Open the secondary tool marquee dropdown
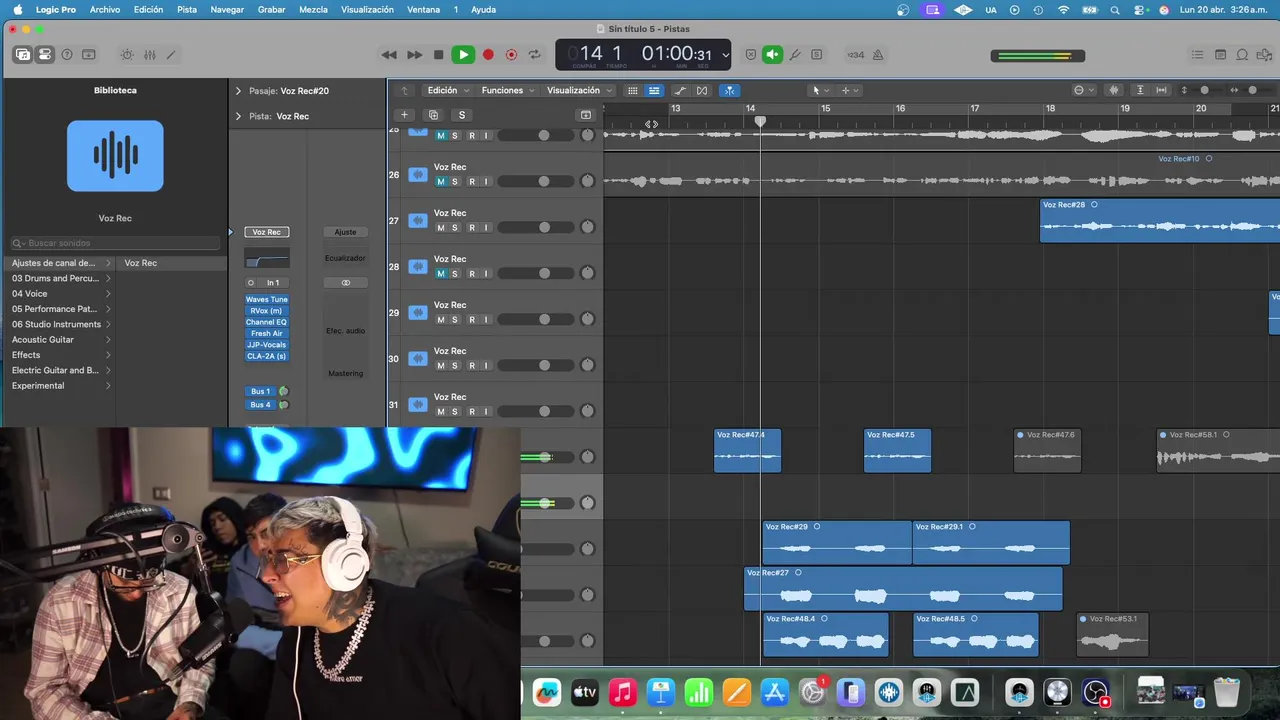The height and width of the screenshot is (720, 1280). pyautogui.click(x=850, y=90)
